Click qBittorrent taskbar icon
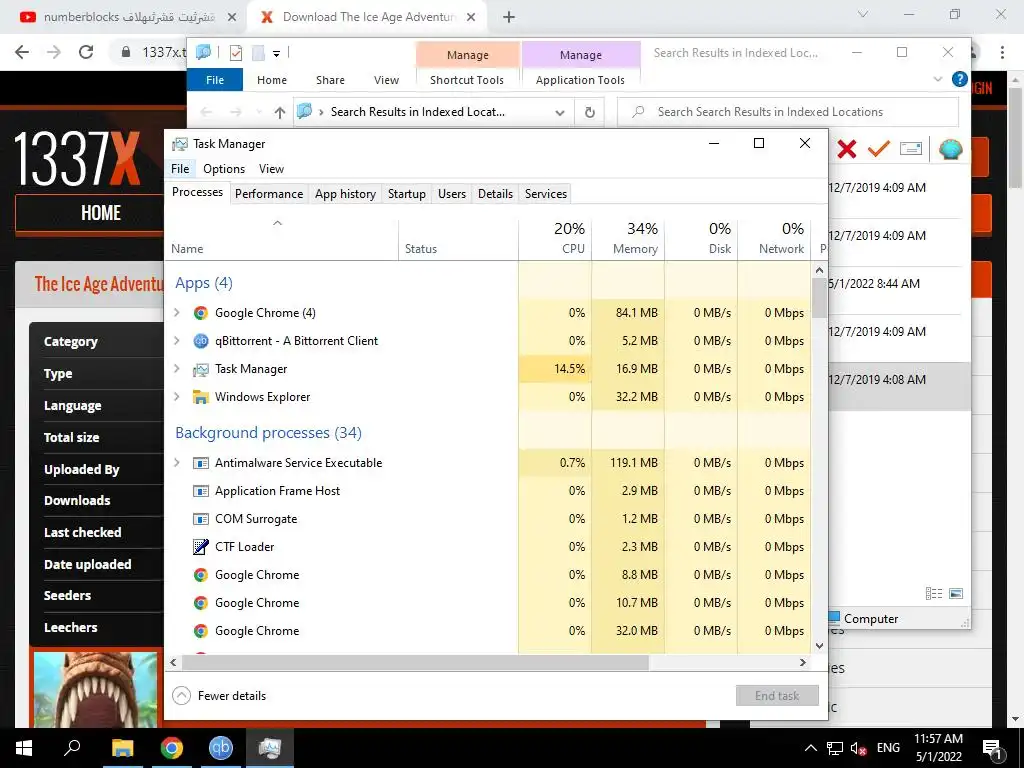The height and width of the screenshot is (768, 1024). pyautogui.click(x=221, y=748)
